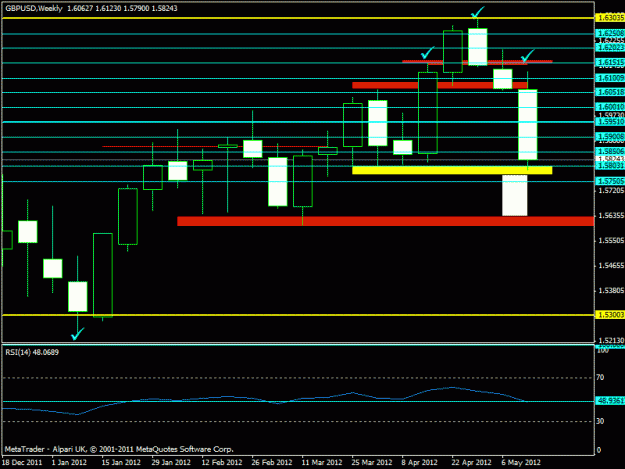Click the 1.60010 price level label
Screen dimensions: 625x469
[x=610, y=107]
